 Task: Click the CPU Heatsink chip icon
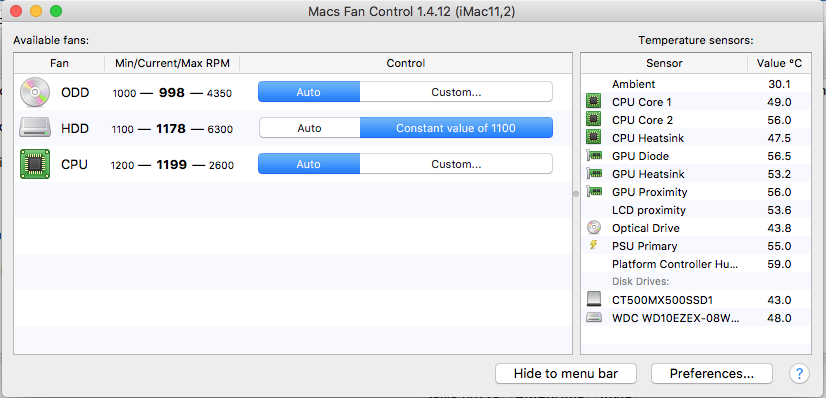click(594, 137)
